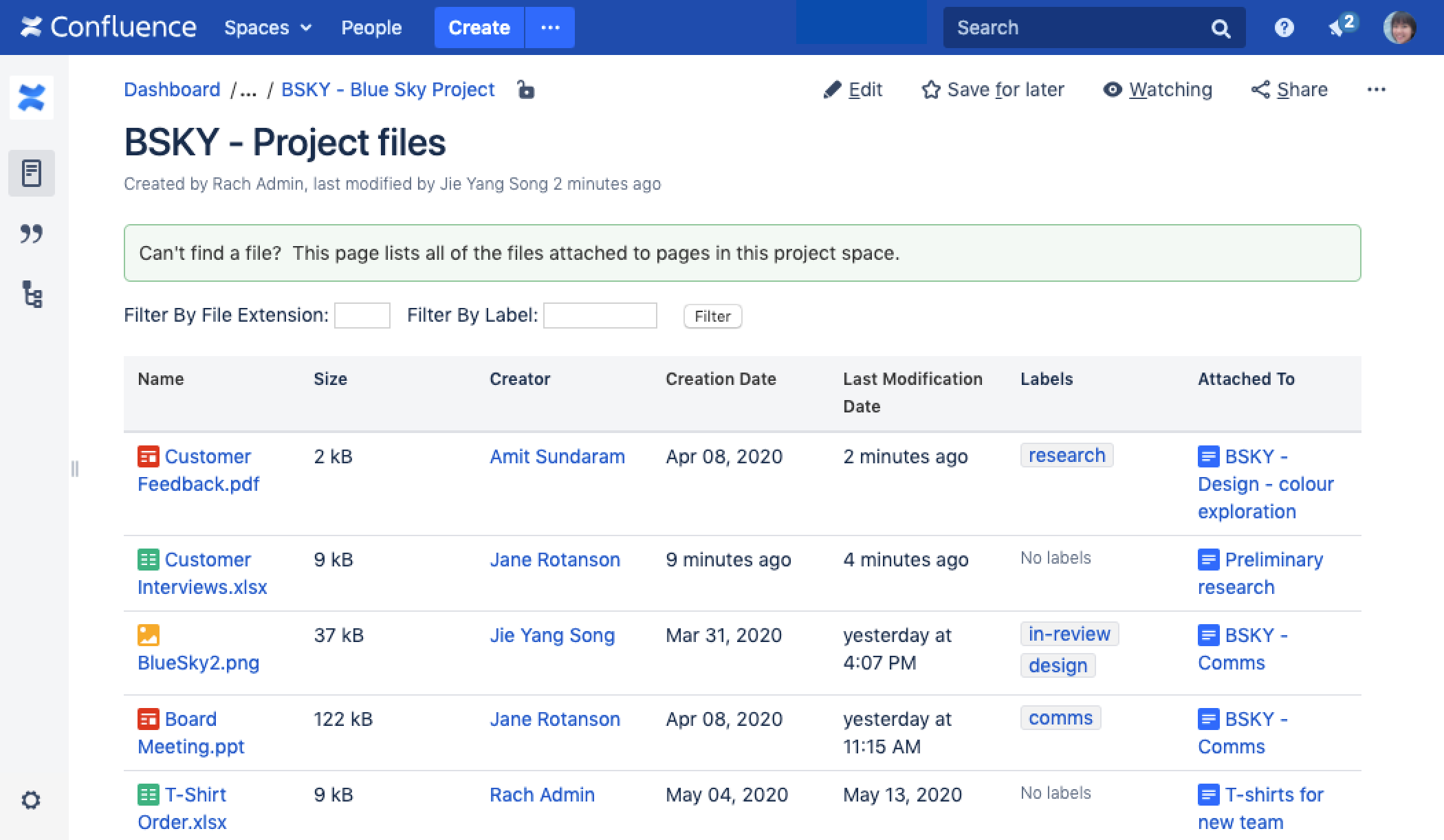
Task: Open the page more actions ellipsis menu
Action: 1376,90
